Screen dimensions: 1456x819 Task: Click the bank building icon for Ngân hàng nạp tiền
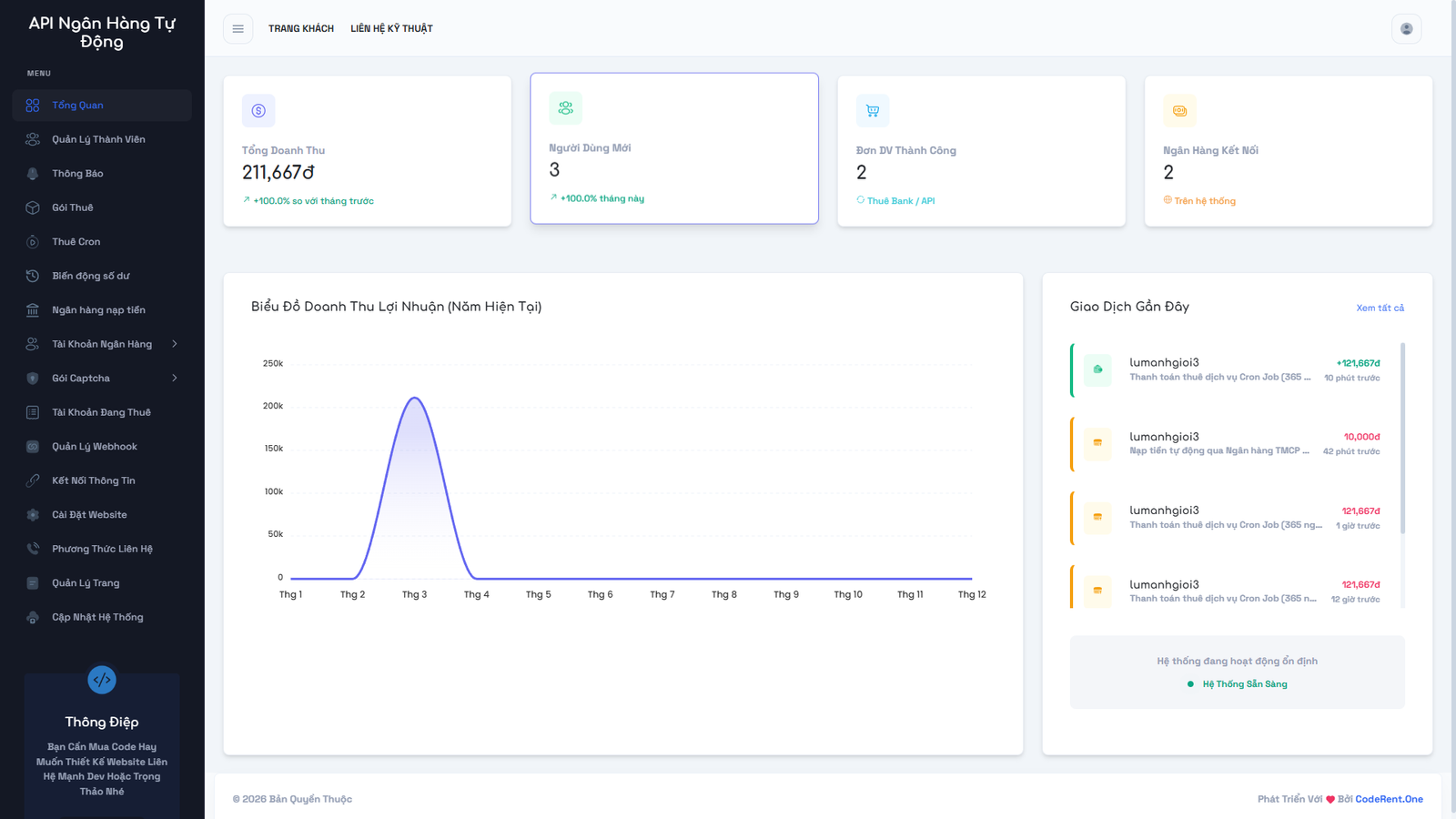tap(33, 310)
